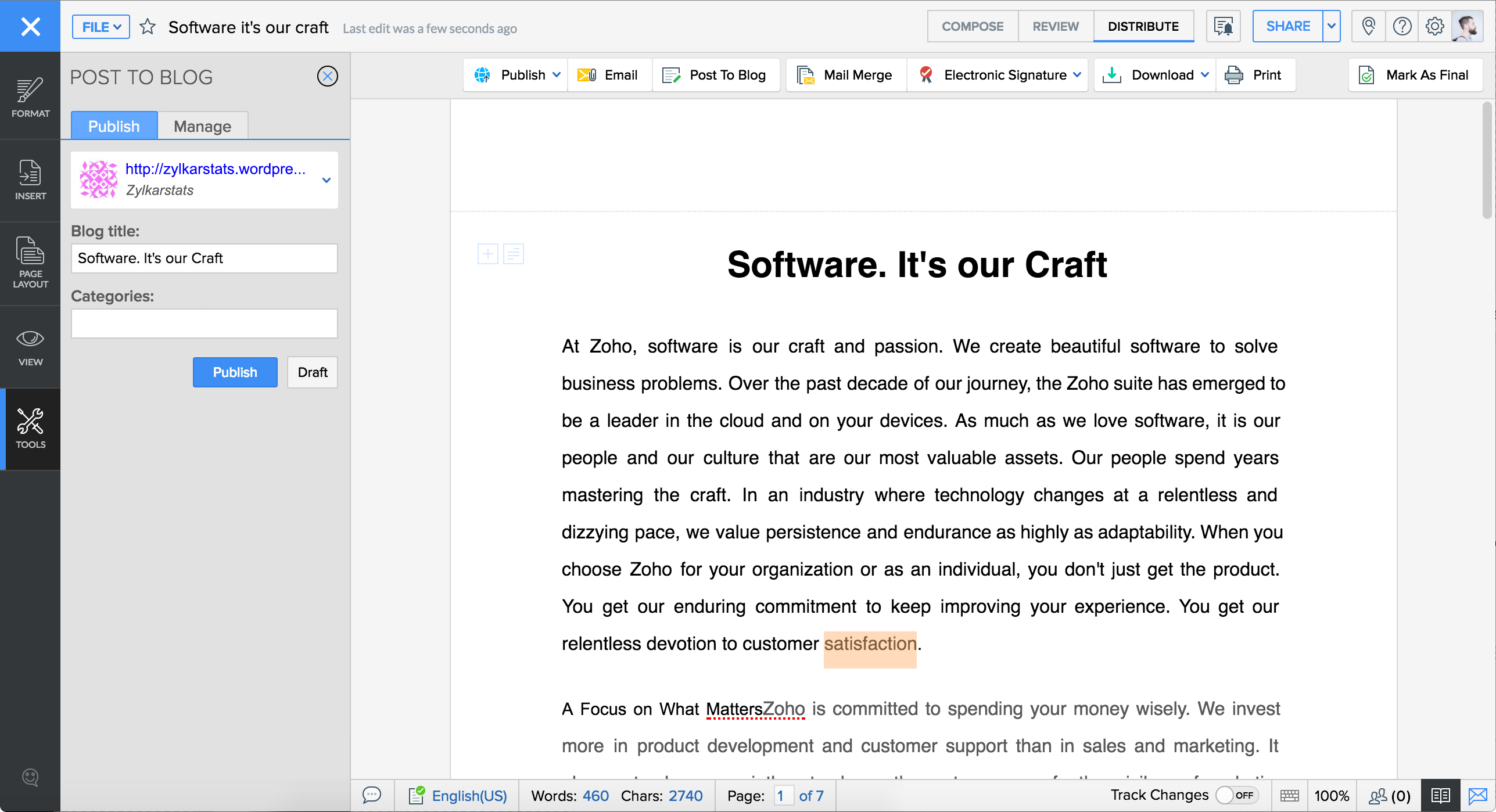The image size is (1496, 812).
Task: Open the Insert sidebar panel
Action: (30, 179)
